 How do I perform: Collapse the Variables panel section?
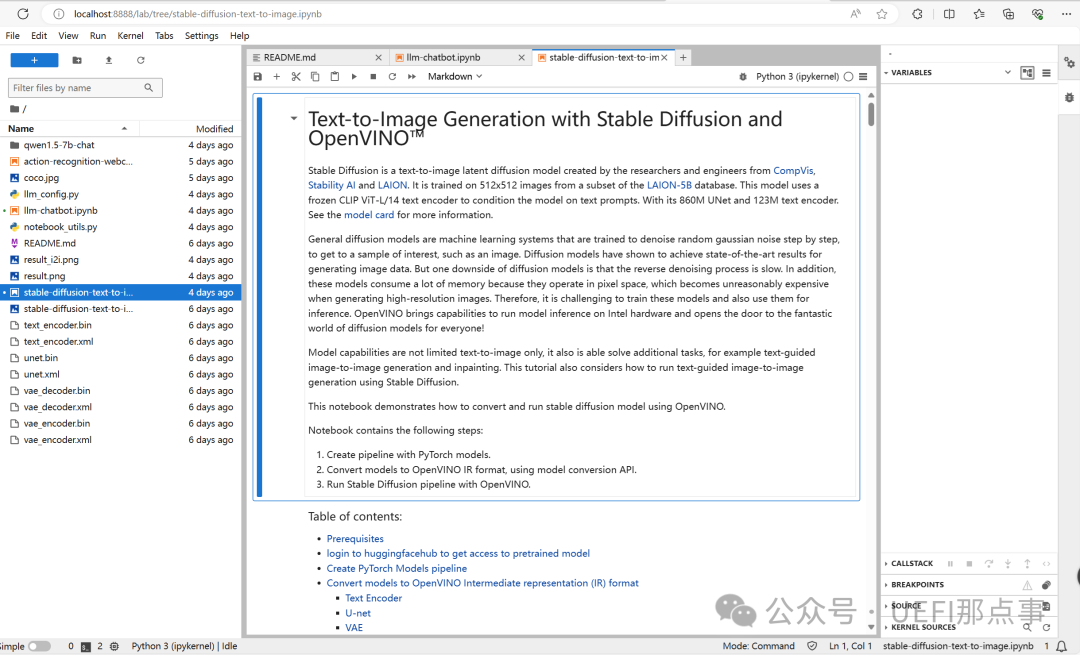coord(887,73)
